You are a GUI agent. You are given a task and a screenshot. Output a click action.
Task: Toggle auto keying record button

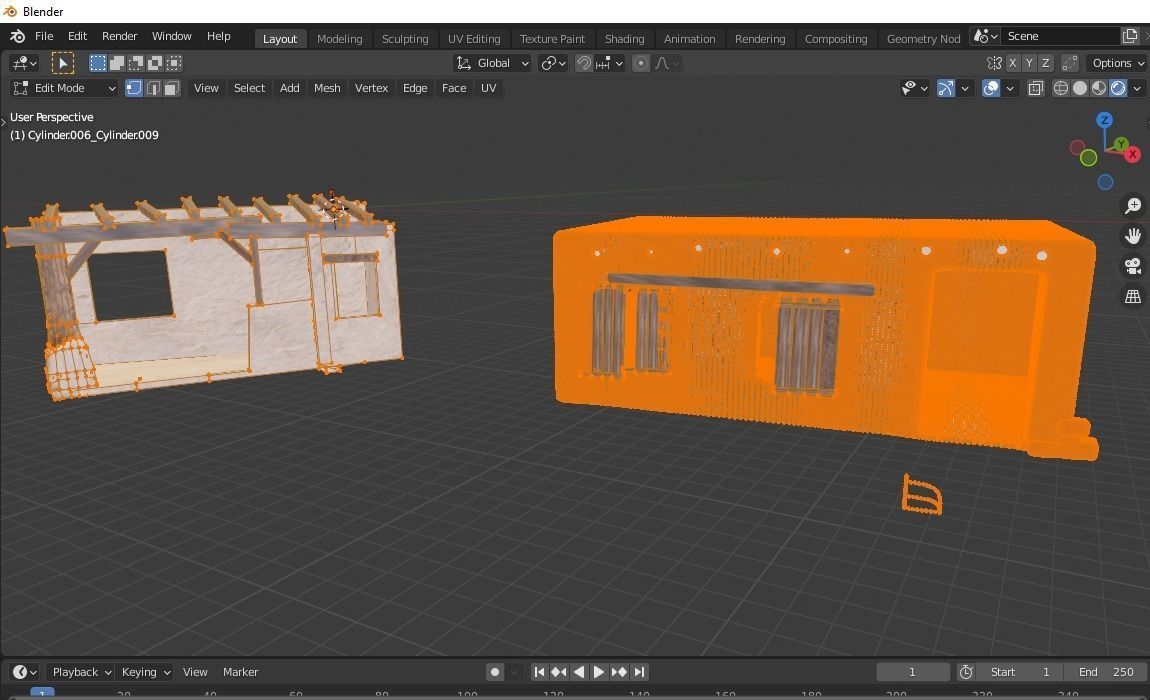tap(495, 672)
